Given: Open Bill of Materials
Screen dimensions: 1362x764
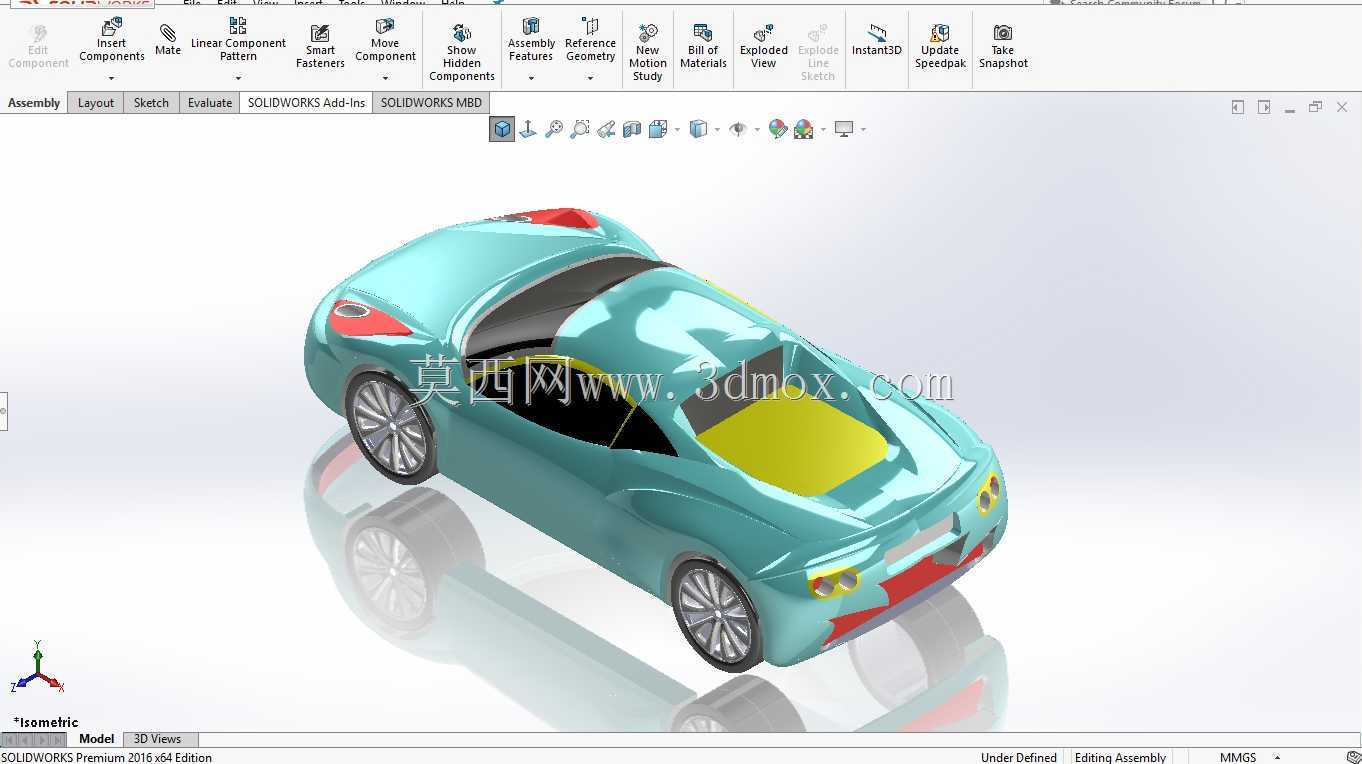Looking at the screenshot, I should (x=703, y=47).
